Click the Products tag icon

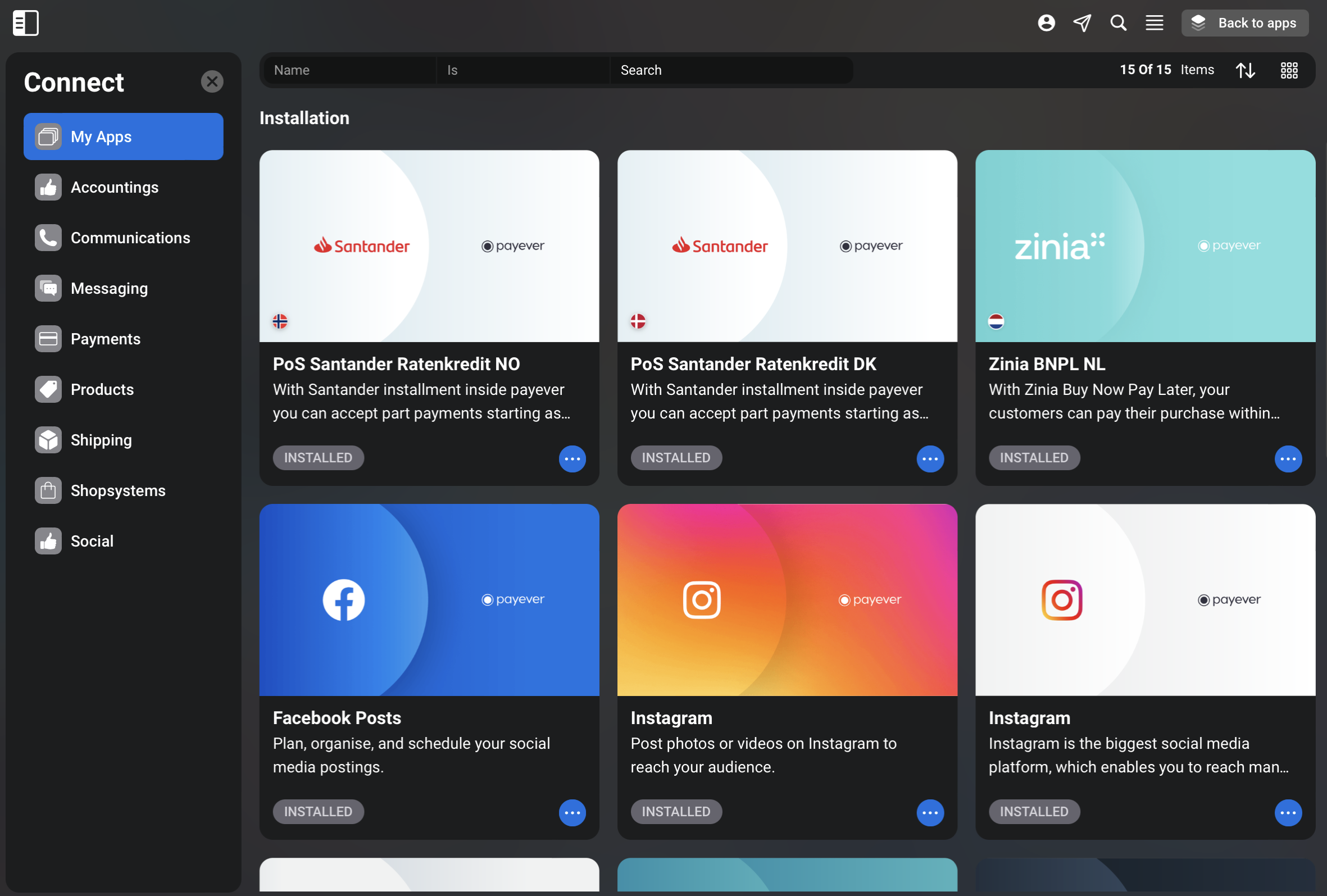[x=48, y=389]
